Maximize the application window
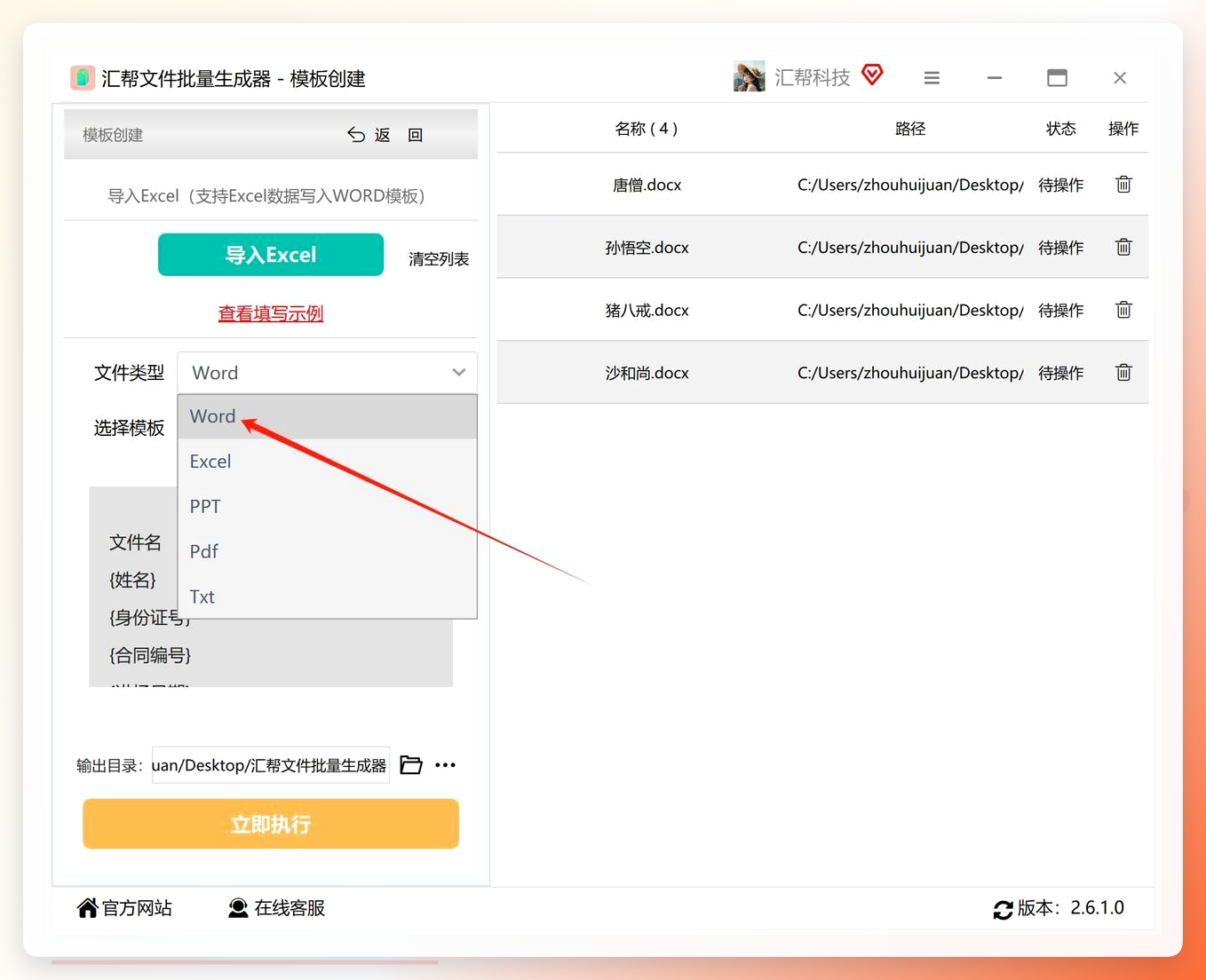Viewport: 1206px width, 980px height. click(x=1057, y=78)
